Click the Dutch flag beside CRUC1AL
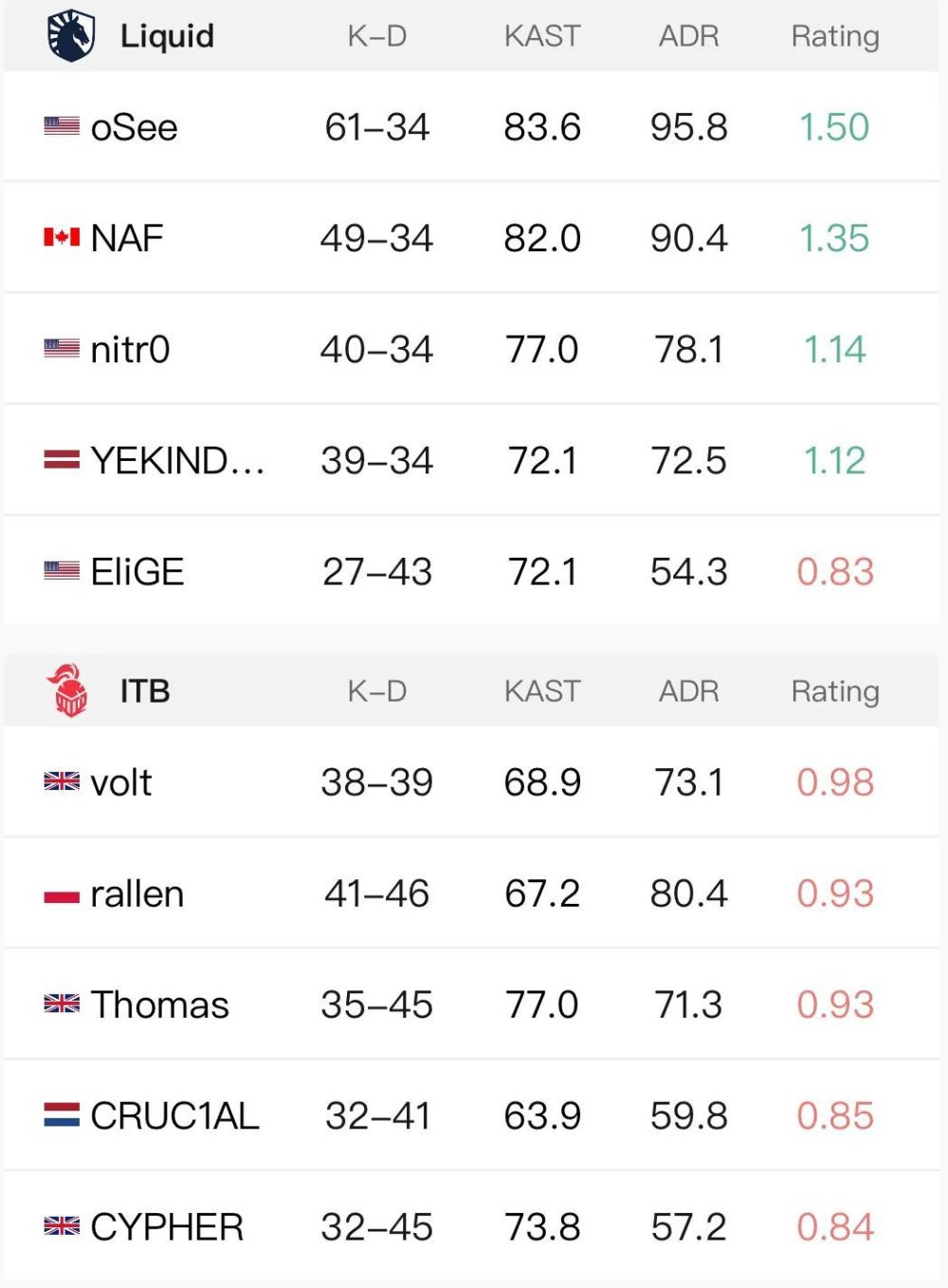 [62, 1115]
